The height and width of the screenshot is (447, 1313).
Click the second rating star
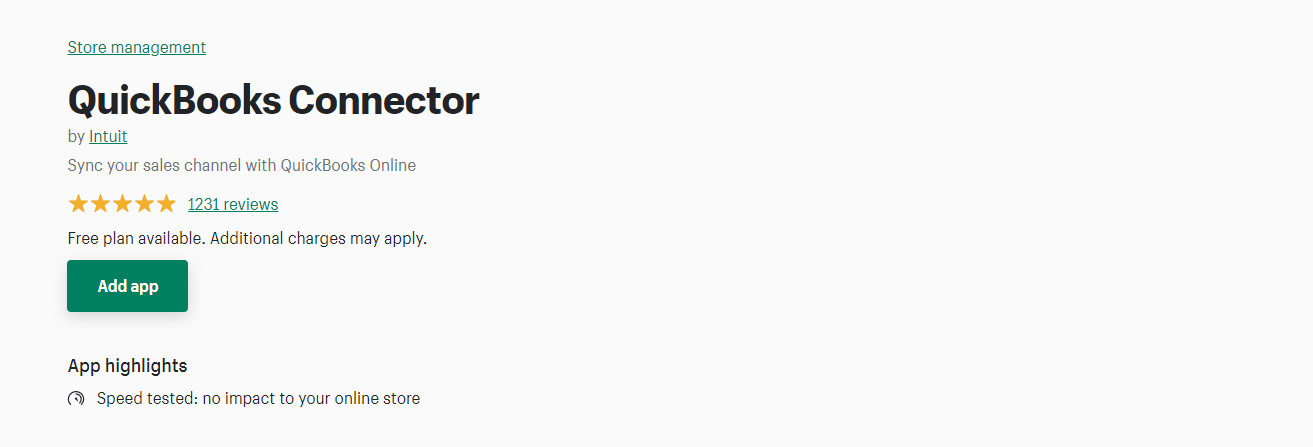pyautogui.click(x=100, y=204)
